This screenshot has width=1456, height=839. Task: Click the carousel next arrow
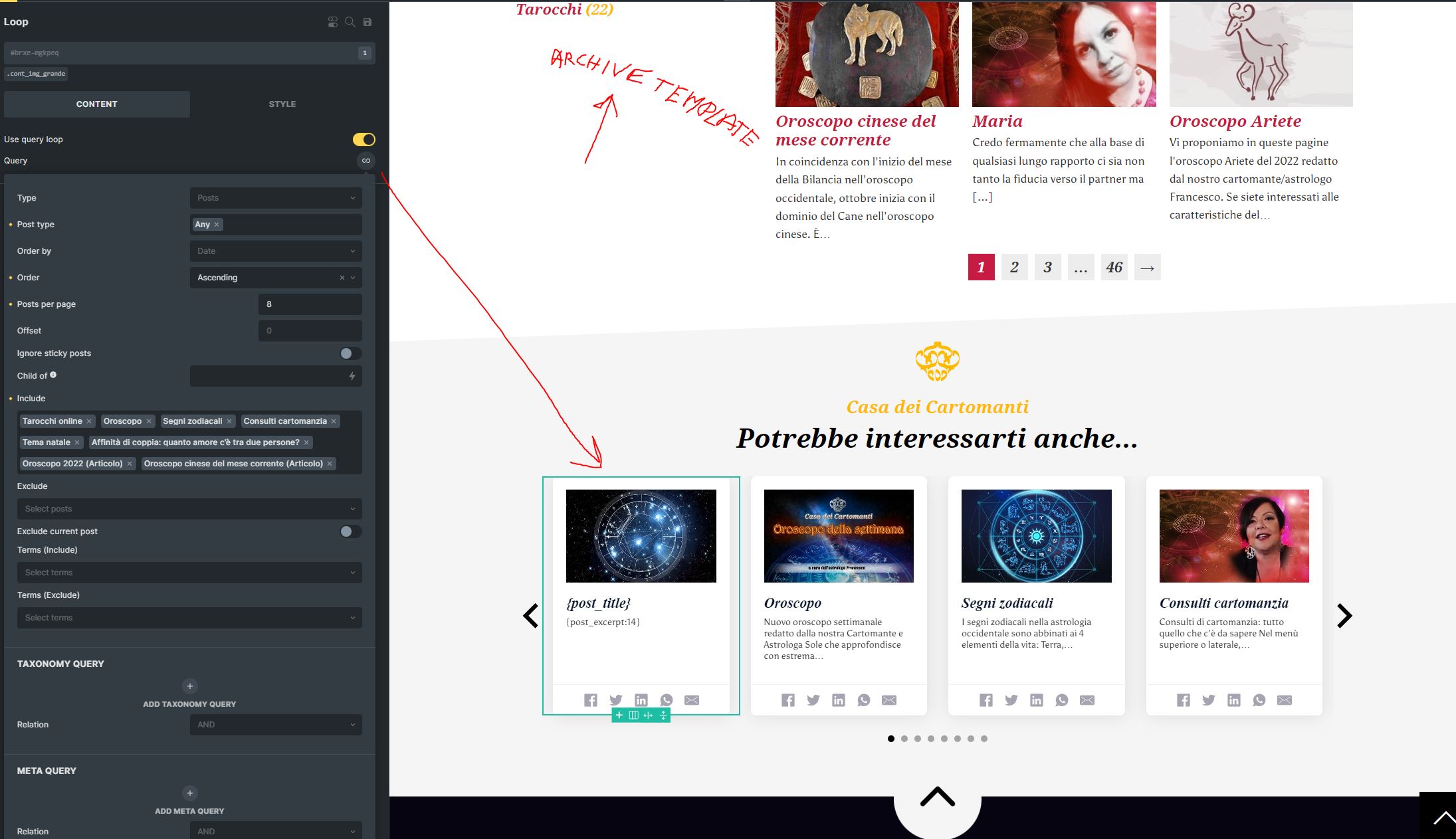(x=1344, y=616)
